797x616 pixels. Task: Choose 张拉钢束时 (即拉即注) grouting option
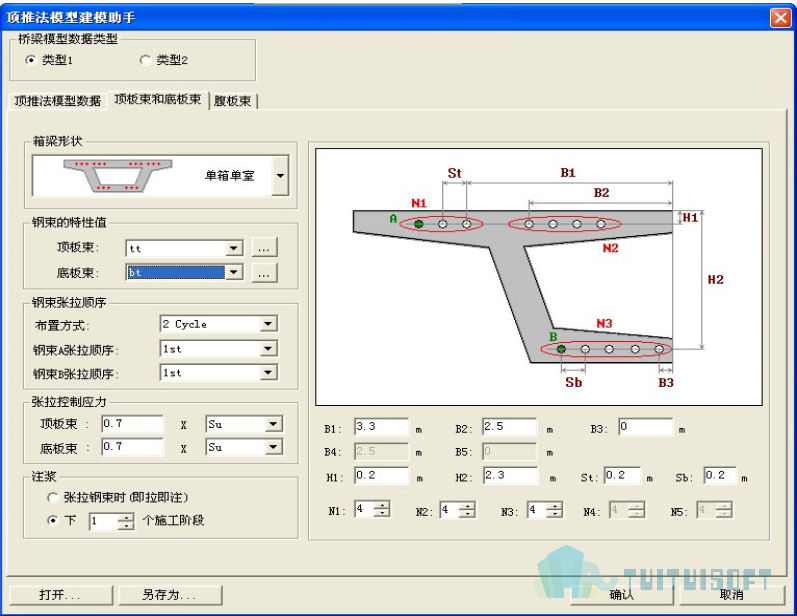tap(52, 498)
